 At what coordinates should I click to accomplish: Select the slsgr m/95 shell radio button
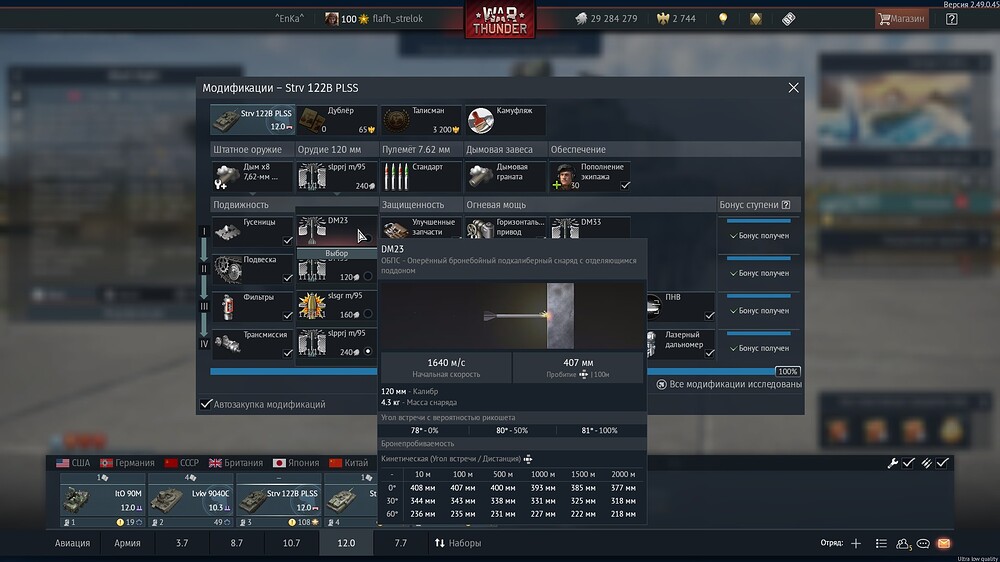coord(368,314)
